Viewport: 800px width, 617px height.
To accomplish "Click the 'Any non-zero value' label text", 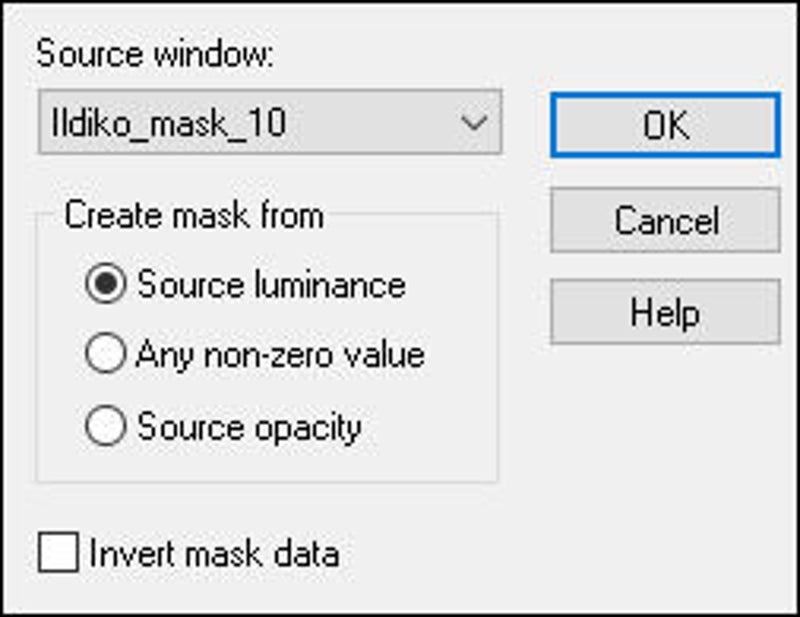I will click(x=280, y=355).
